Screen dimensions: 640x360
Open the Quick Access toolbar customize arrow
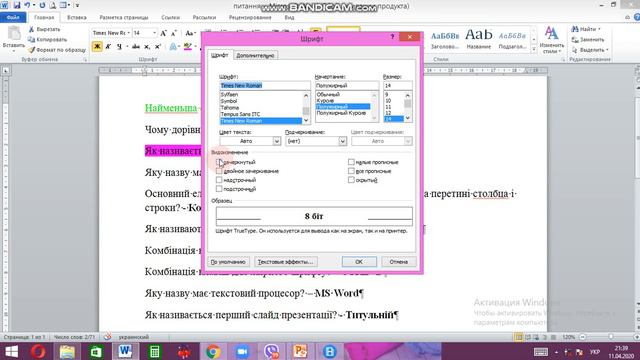(77, 6)
